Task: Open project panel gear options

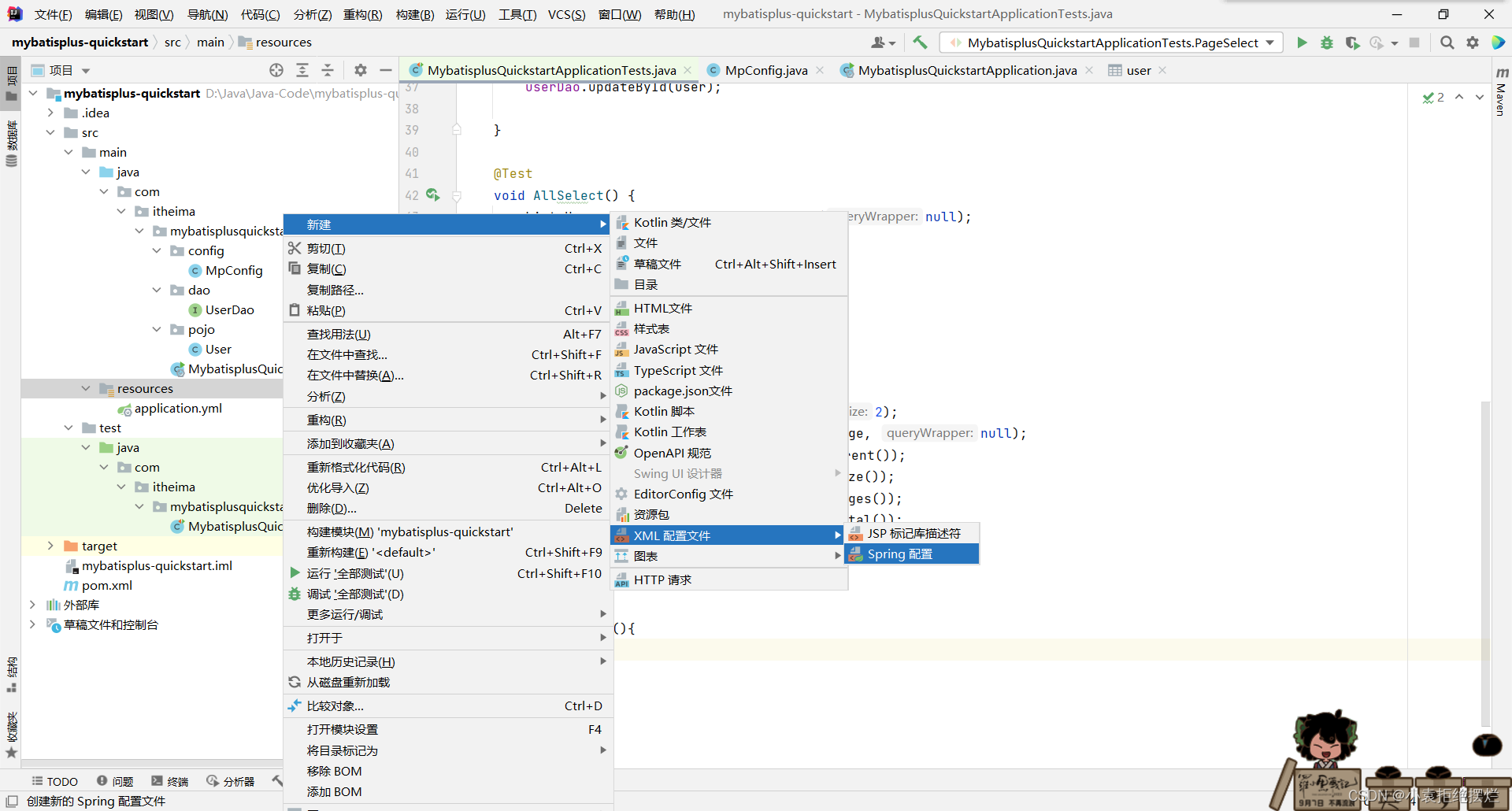Action: coord(361,70)
